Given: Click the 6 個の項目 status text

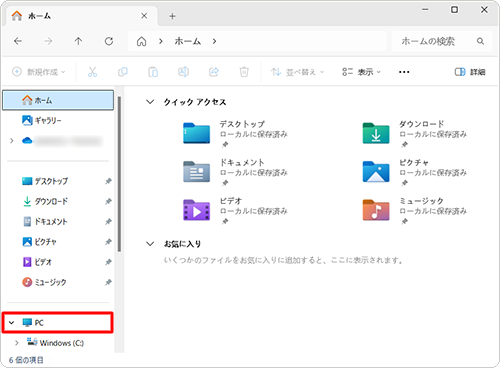Looking at the screenshot, I should coord(26,360).
